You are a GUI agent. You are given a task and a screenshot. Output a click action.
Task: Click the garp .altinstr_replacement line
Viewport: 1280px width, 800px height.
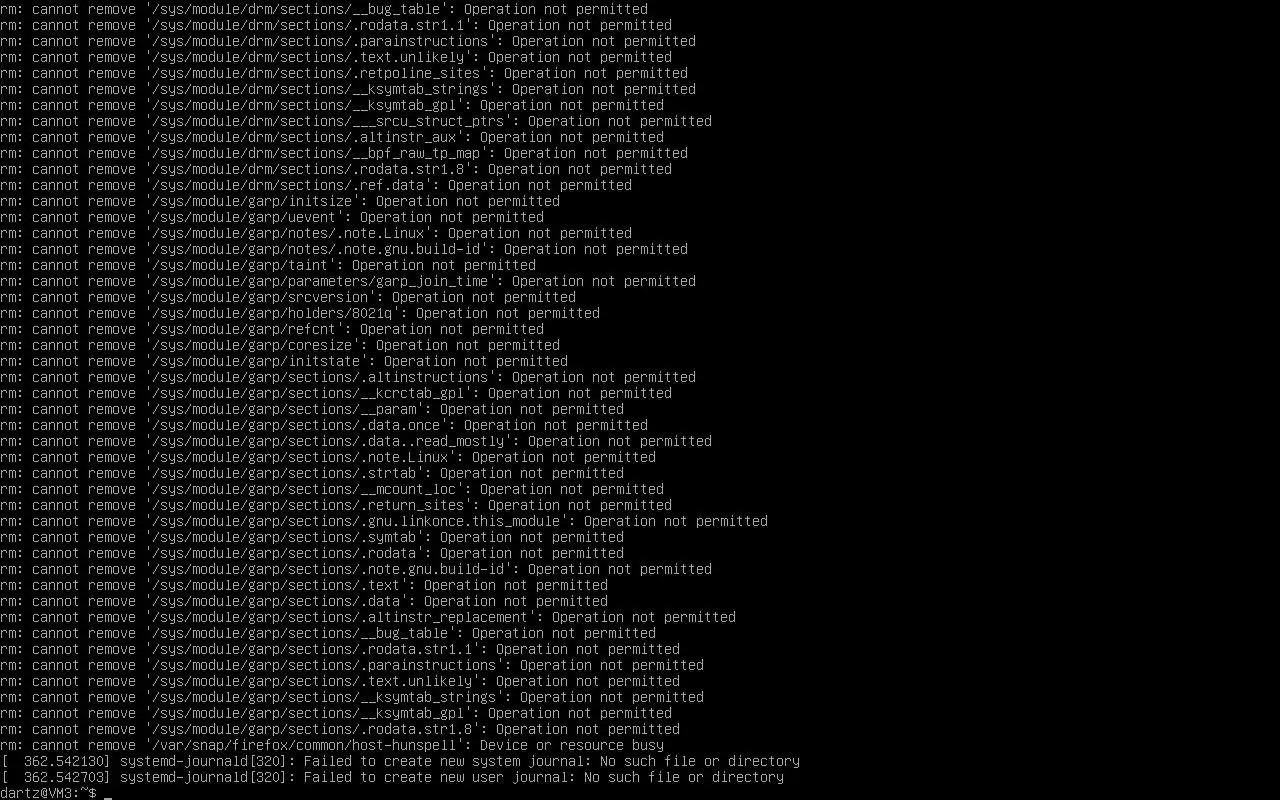pyautogui.click(x=368, y=617)
